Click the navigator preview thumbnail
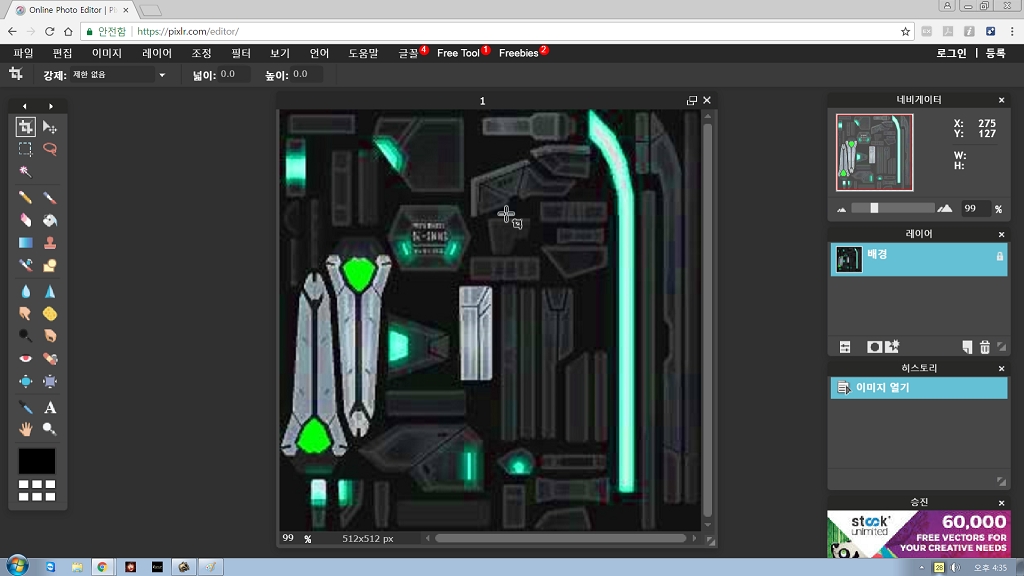This screenshot has height=576, width=1024. coord(874,152)
